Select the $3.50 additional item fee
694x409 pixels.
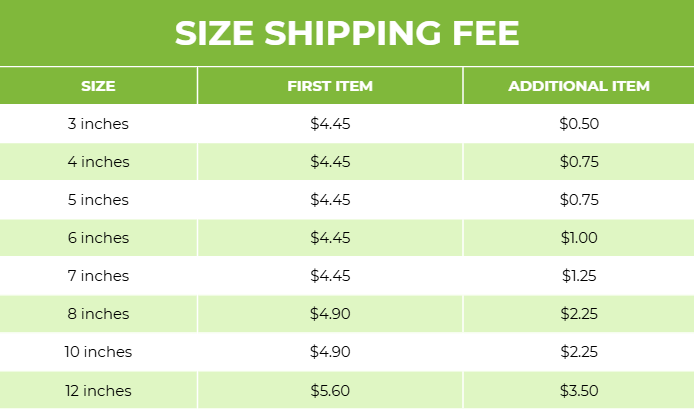point(579,390)
